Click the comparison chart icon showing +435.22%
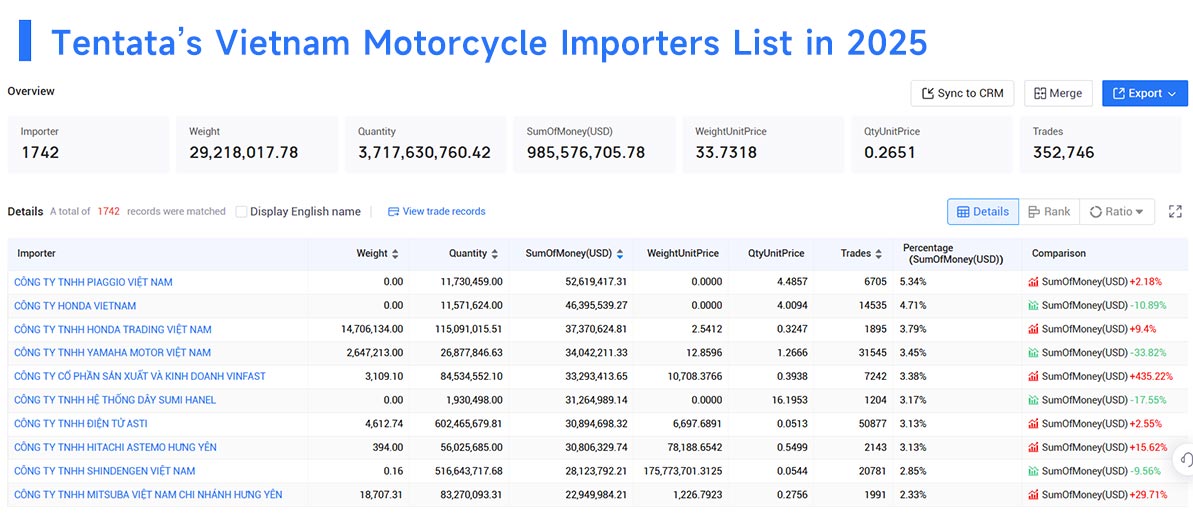 [1033, 377]
